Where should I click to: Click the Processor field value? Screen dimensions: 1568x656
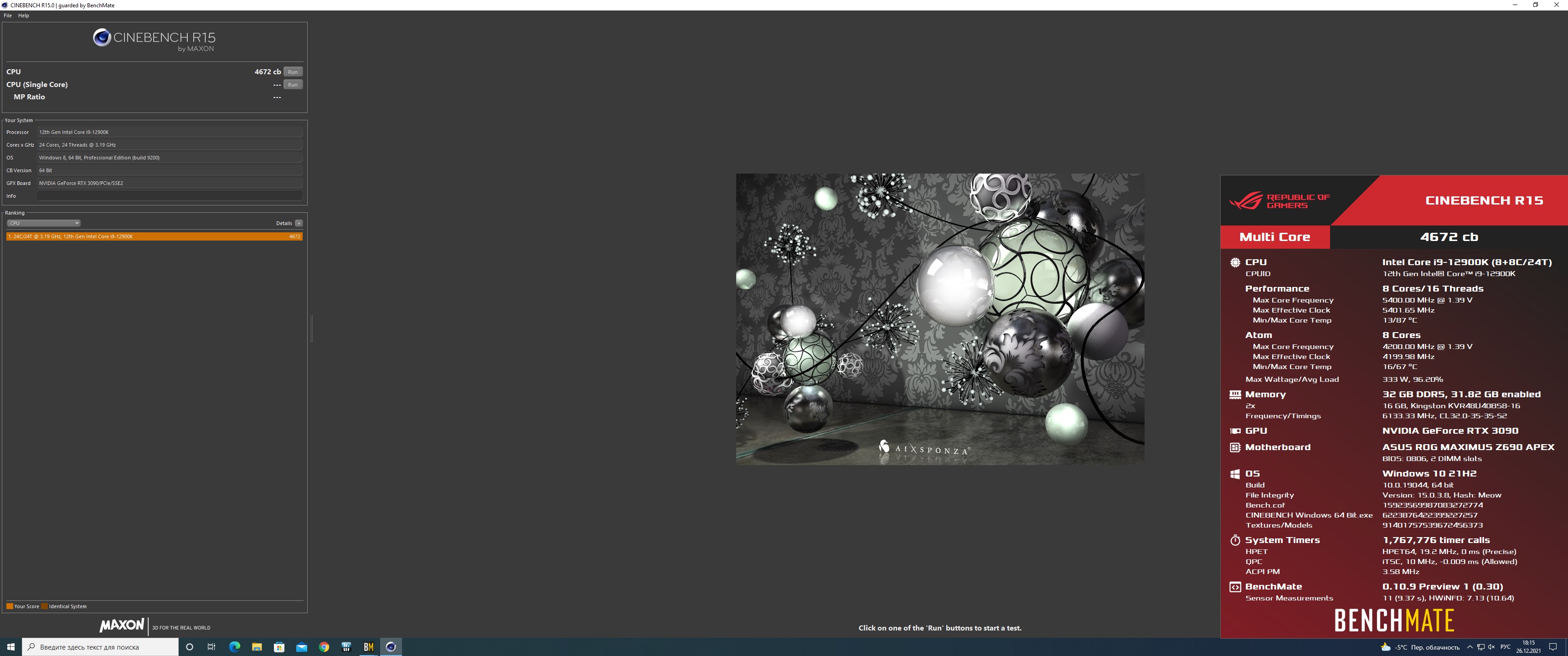click(x=169, y=132)
